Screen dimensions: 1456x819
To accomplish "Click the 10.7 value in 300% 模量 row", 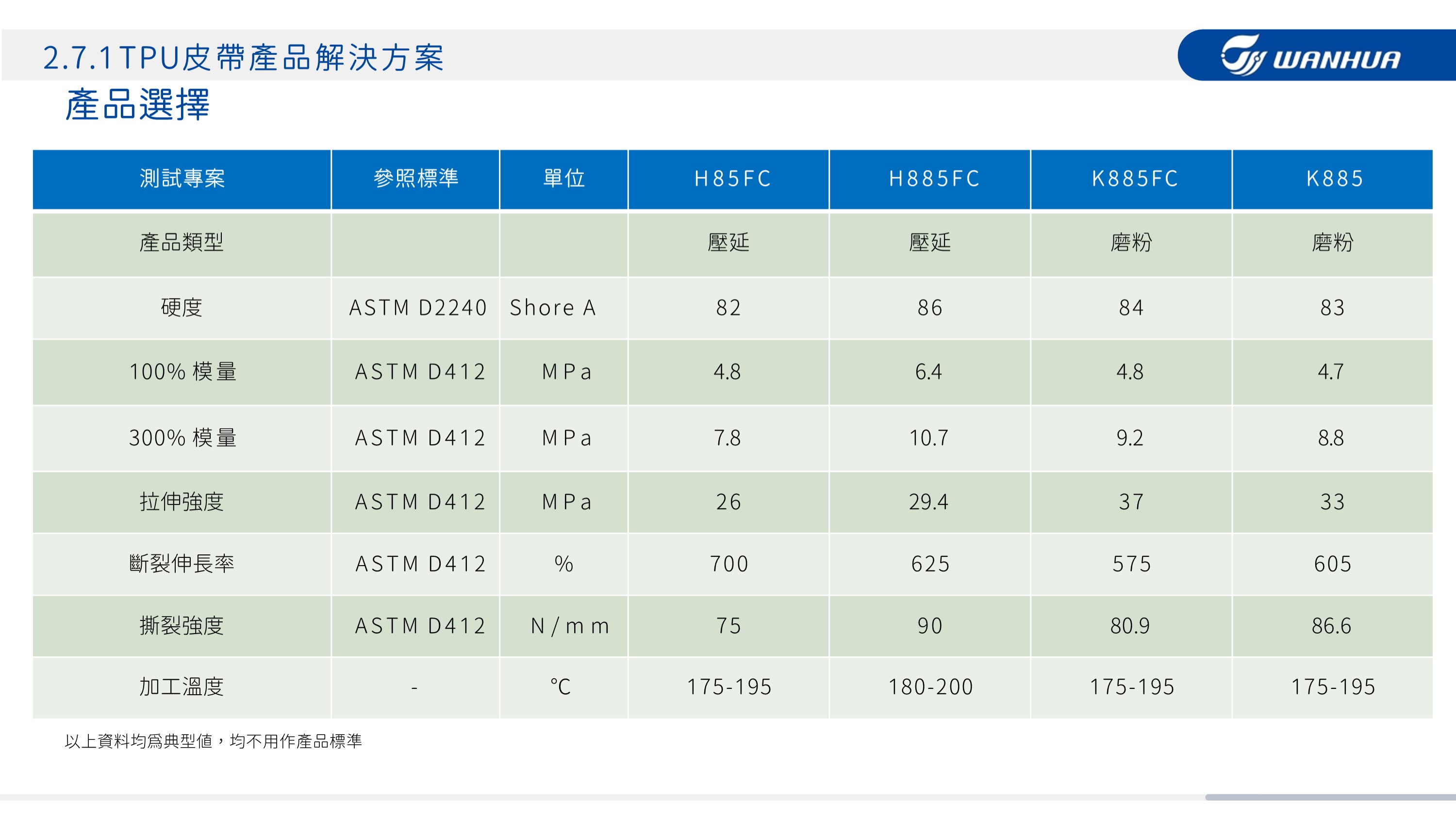I will tap(928, 438).
